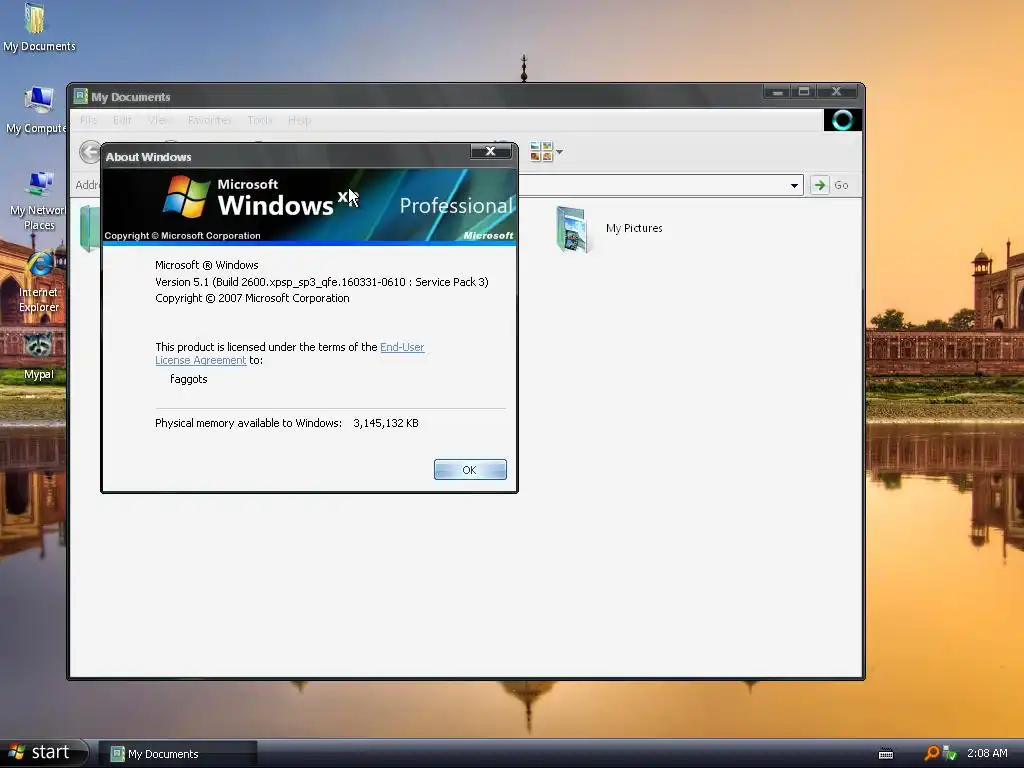Click the physical memory value 3,145,132 KB

(x=386, y=423)
